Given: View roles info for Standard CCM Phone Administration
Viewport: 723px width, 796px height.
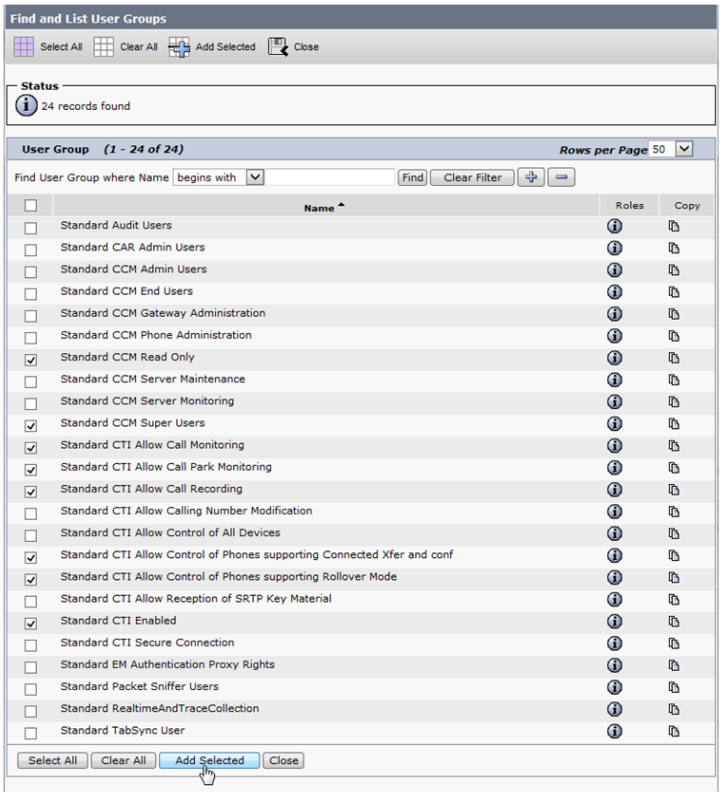Looking at the screenshot, I should (x=614, y=336).
